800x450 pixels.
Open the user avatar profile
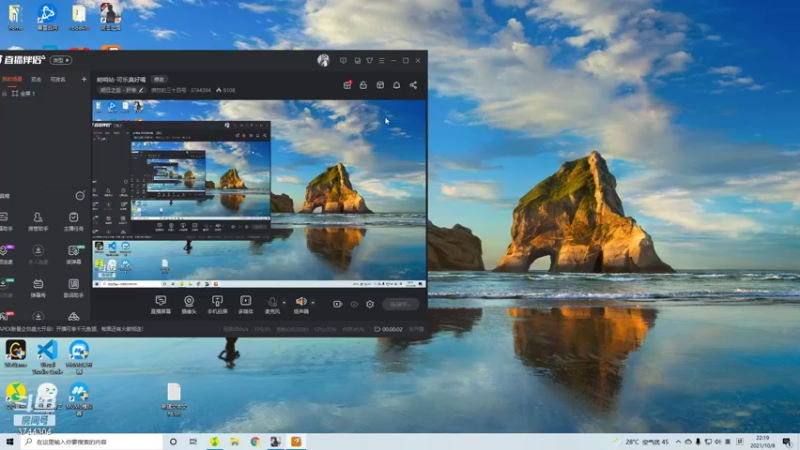pos(323,60)
